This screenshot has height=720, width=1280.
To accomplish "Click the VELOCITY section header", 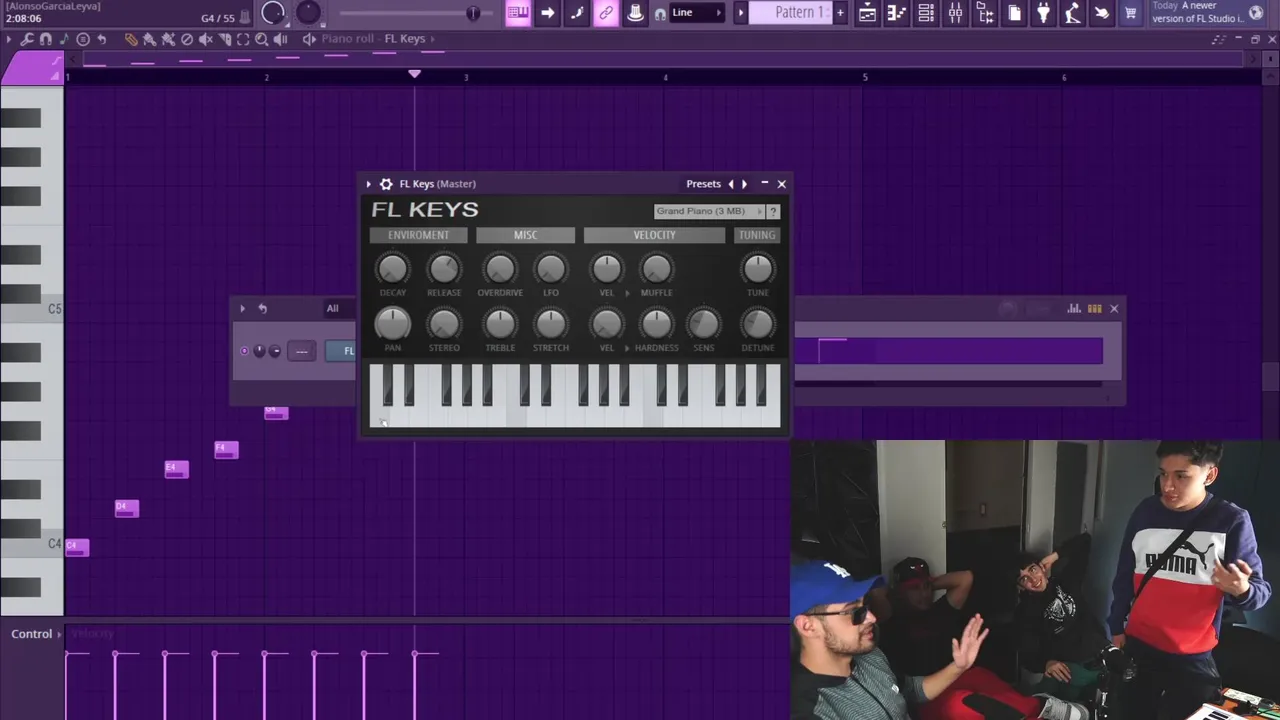I will (x=654, y=235).
